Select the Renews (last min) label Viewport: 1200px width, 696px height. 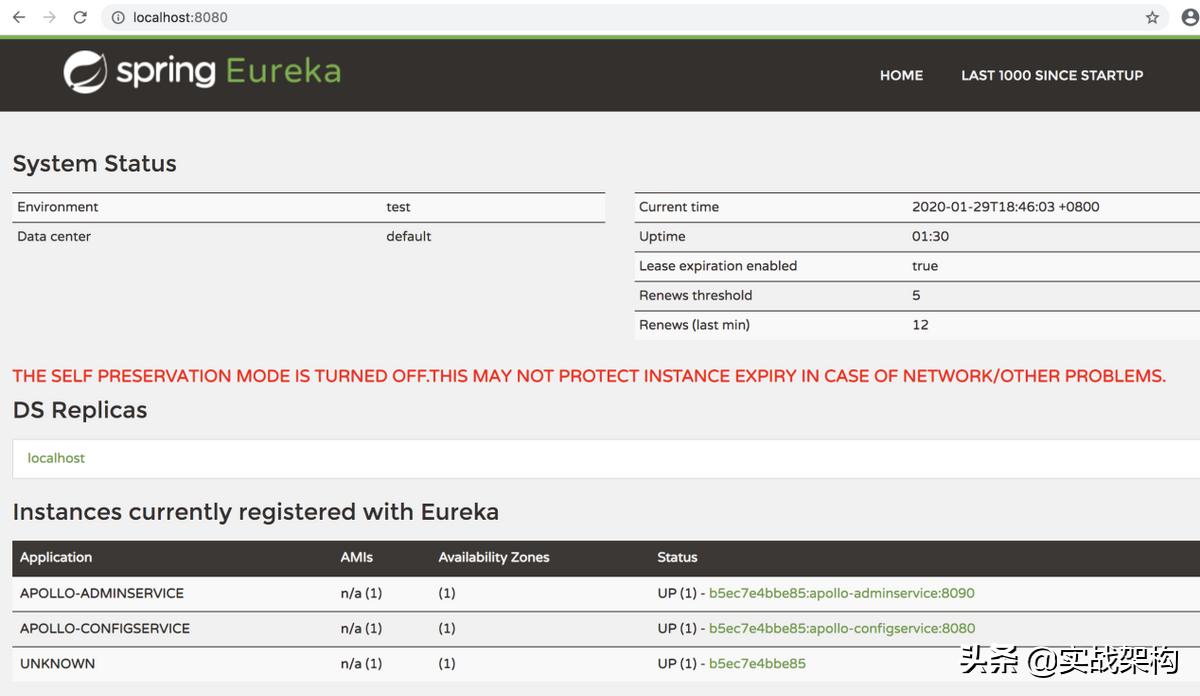694,325
